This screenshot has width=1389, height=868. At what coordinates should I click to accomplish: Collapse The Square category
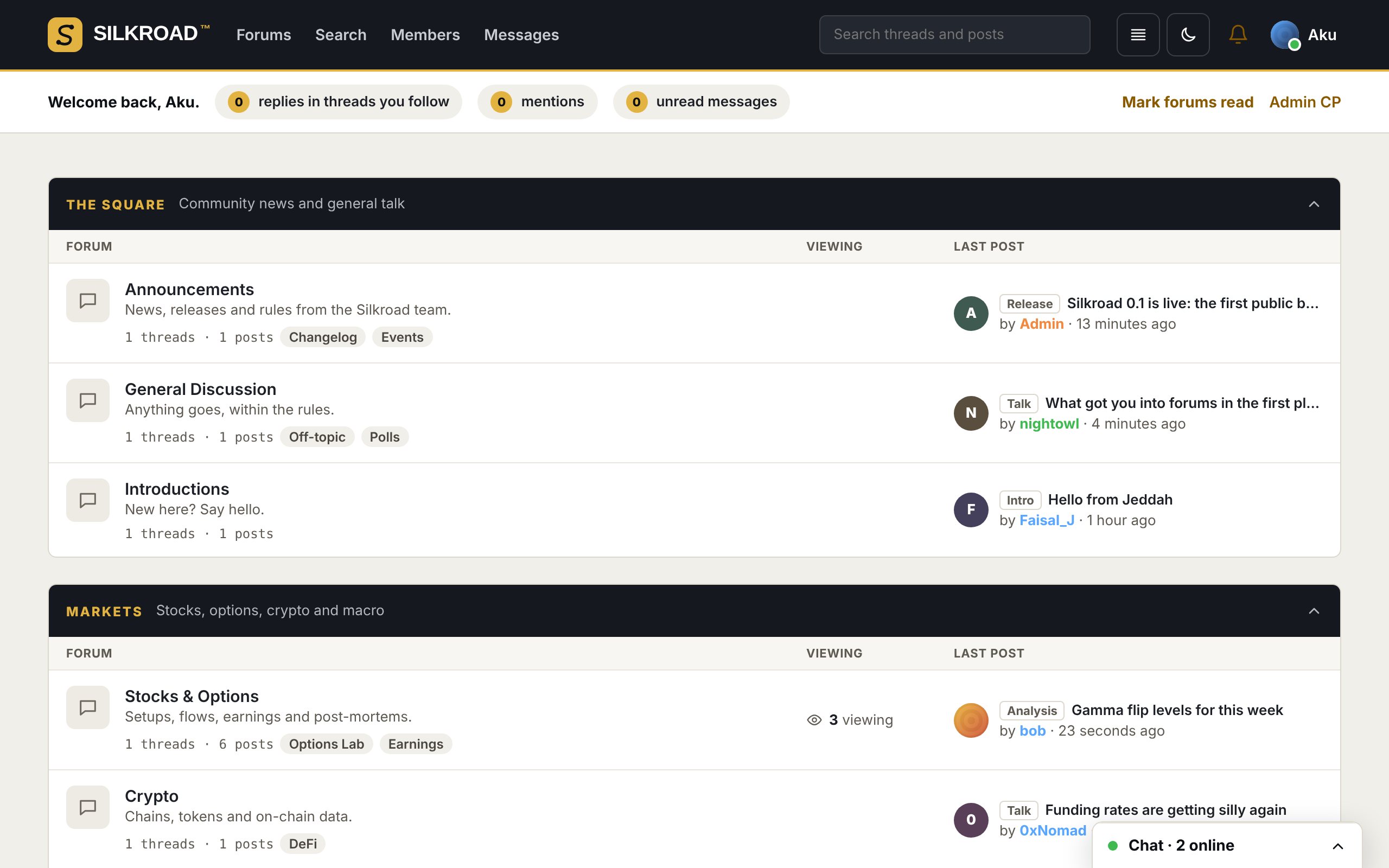click(1313, 205)
